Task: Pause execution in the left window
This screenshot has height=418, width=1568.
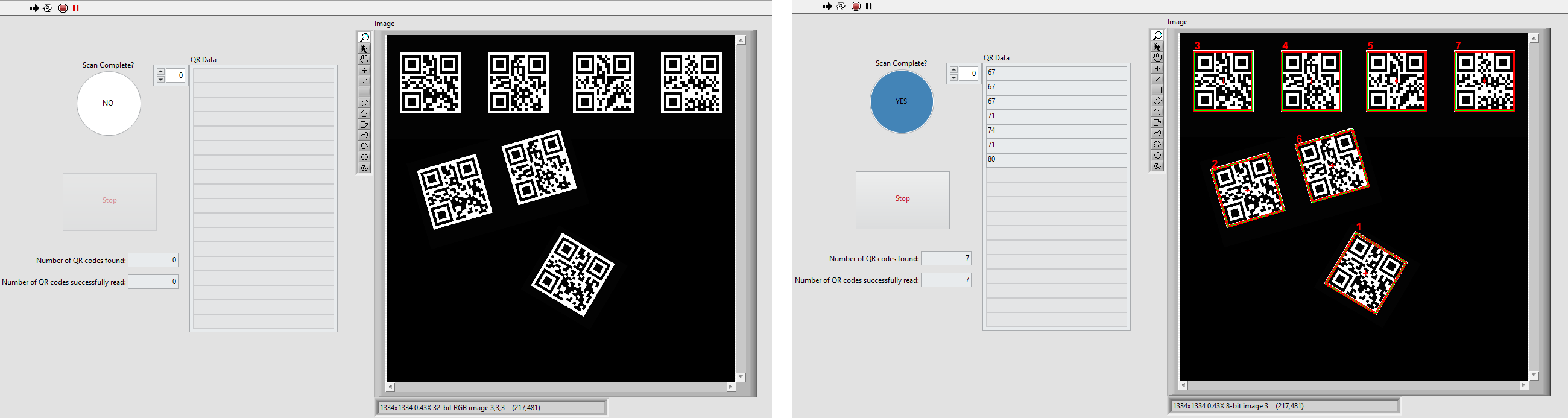Action: click(76, 8)
